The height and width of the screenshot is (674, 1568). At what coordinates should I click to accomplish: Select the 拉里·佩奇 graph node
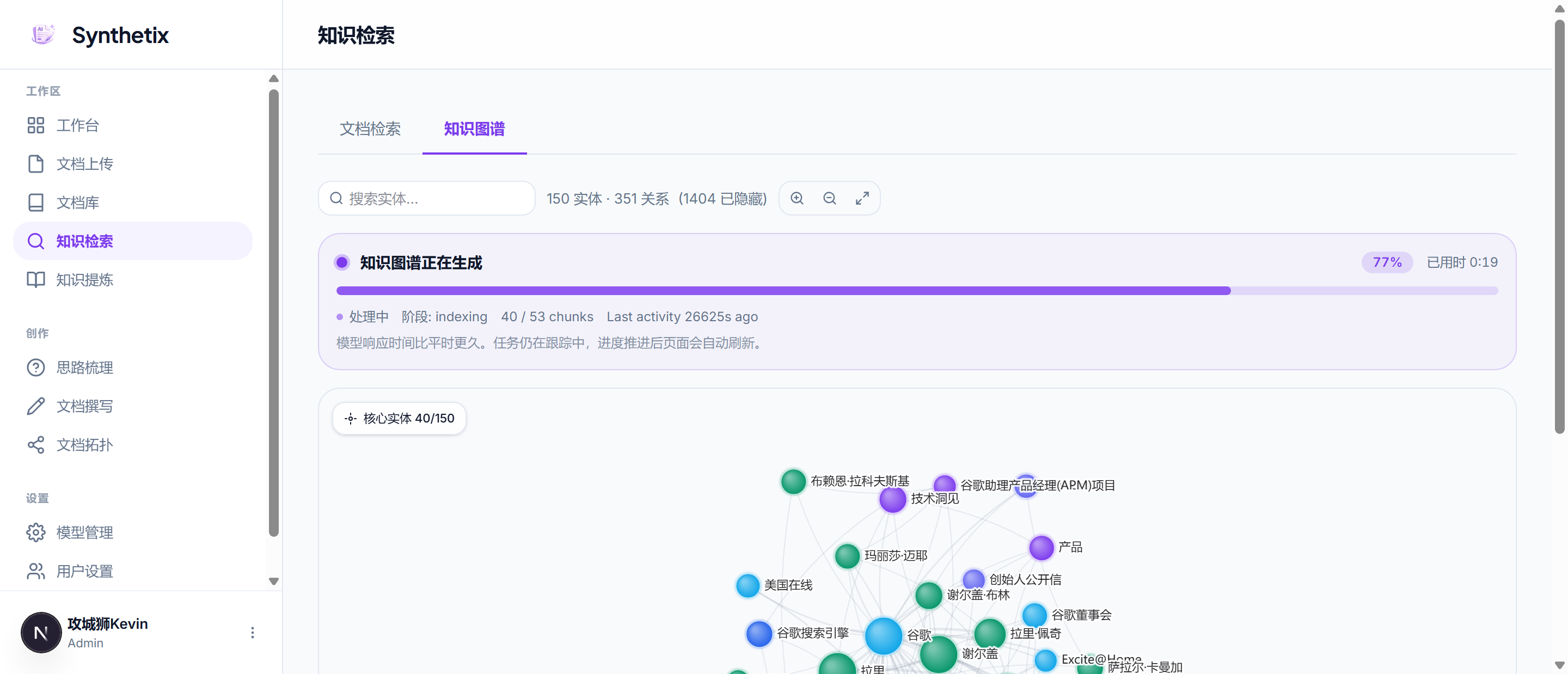[x=990, y=633]
